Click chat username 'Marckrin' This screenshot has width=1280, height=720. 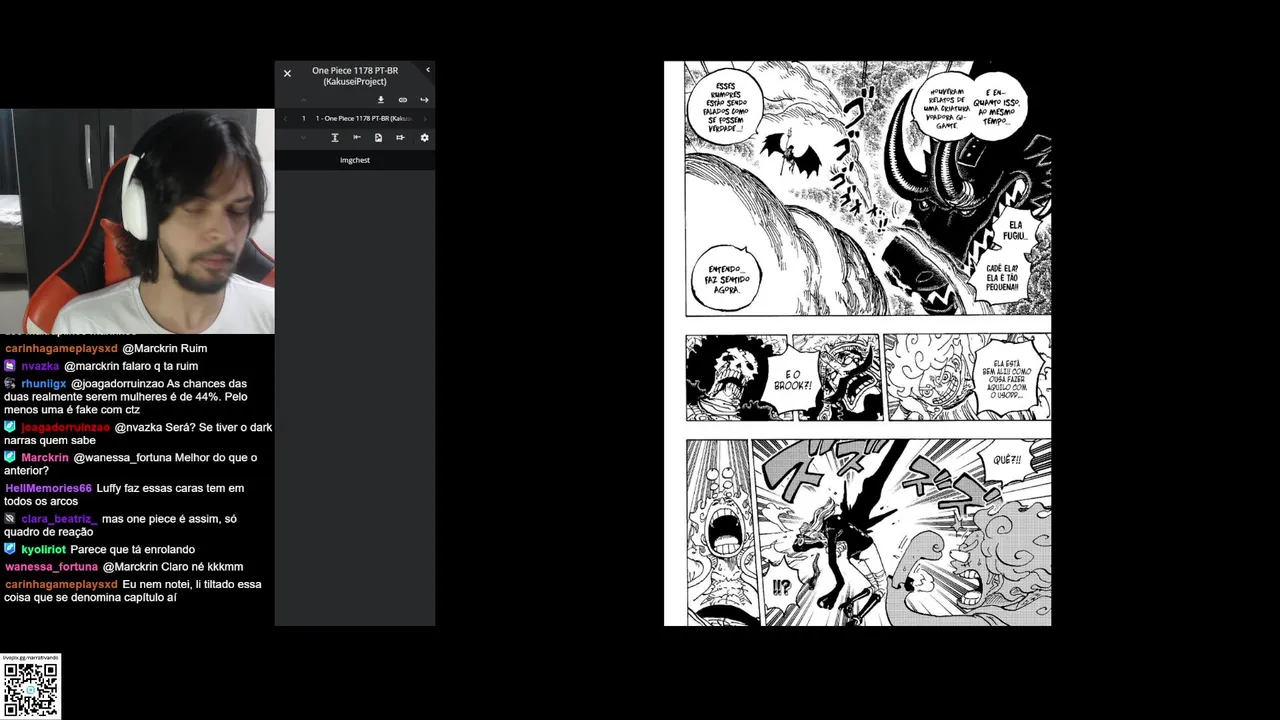point(45,457)
